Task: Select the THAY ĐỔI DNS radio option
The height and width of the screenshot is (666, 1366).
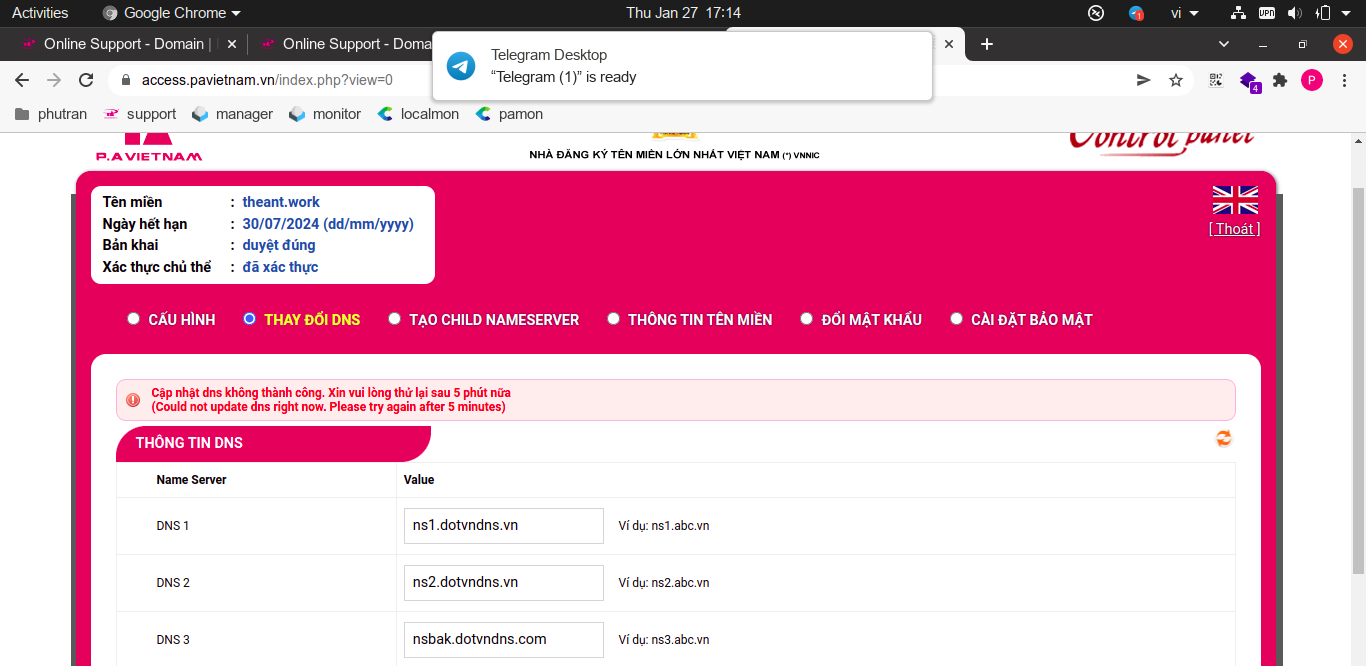Action: [249, 319]
